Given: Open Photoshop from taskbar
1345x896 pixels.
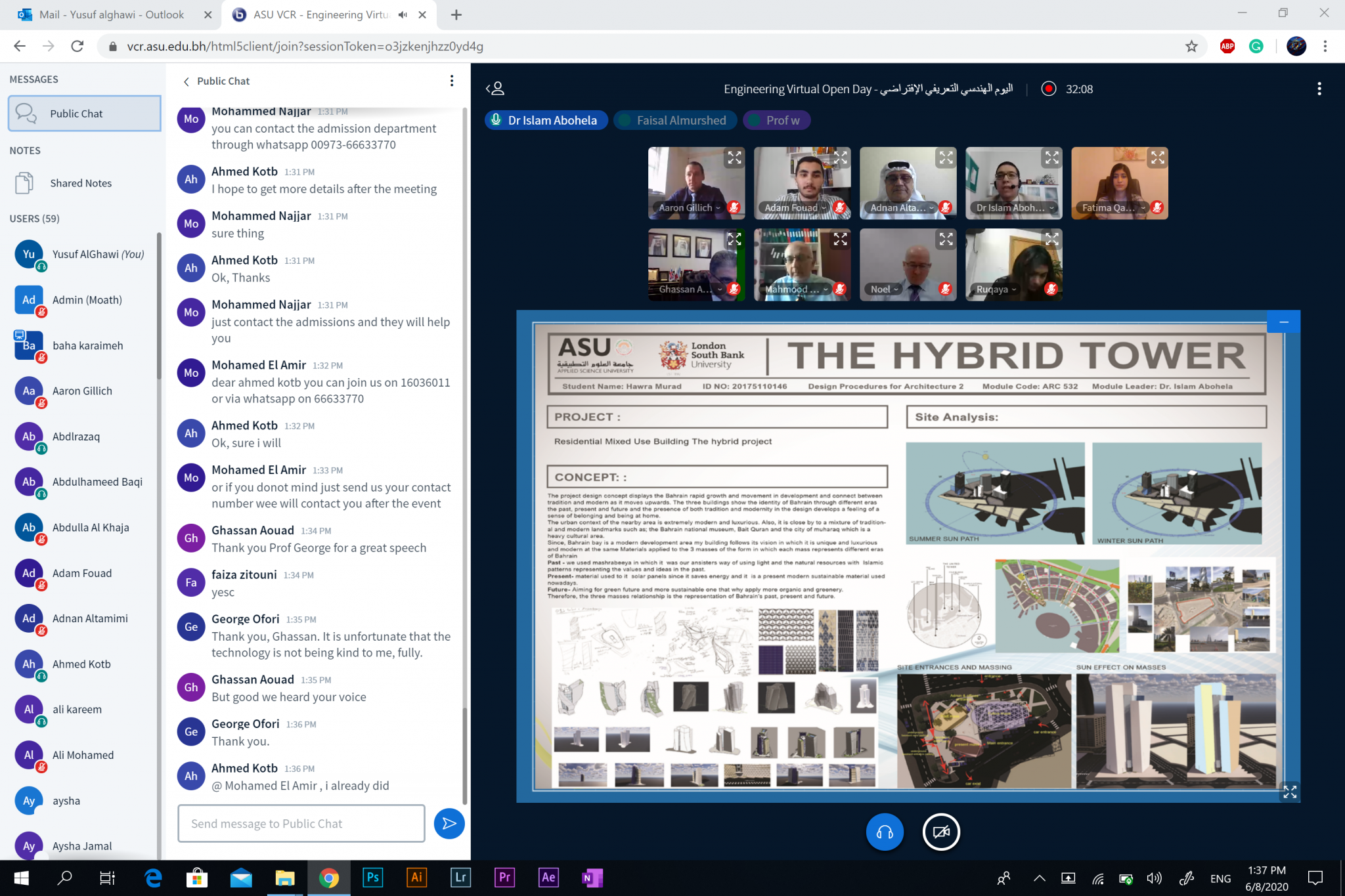Looking at the screenshot, I should pyautogui.click(x=372, y=878).
